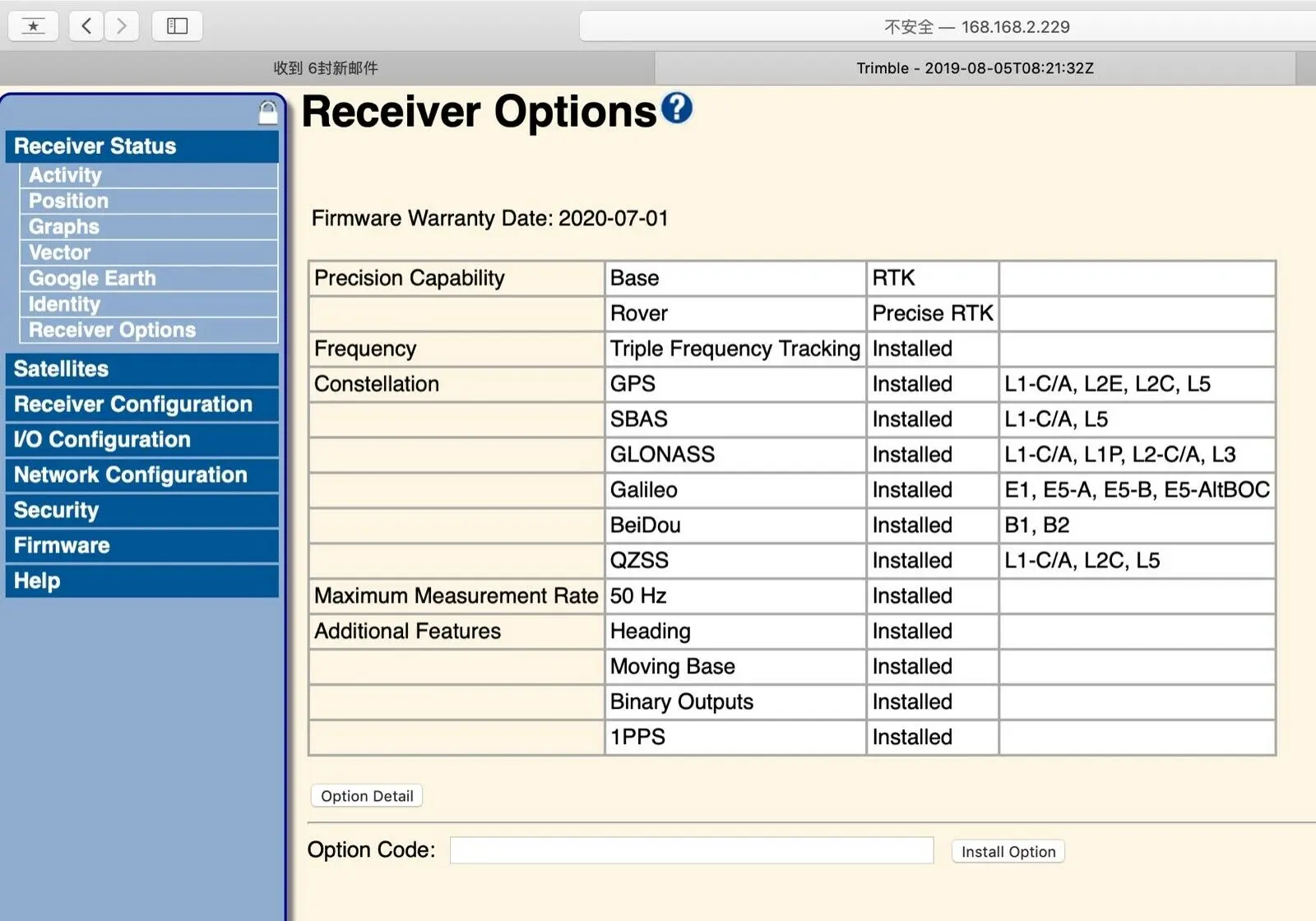Viewport: 1316px width, 921px height.
Task: Go forward with the browser forward arrow
Action: [122, 26]
